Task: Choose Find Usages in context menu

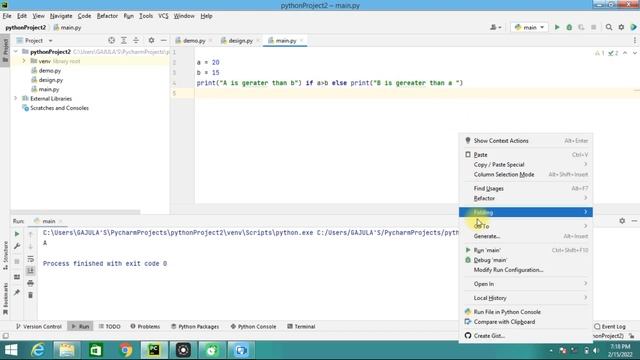Action: (526, 189)
